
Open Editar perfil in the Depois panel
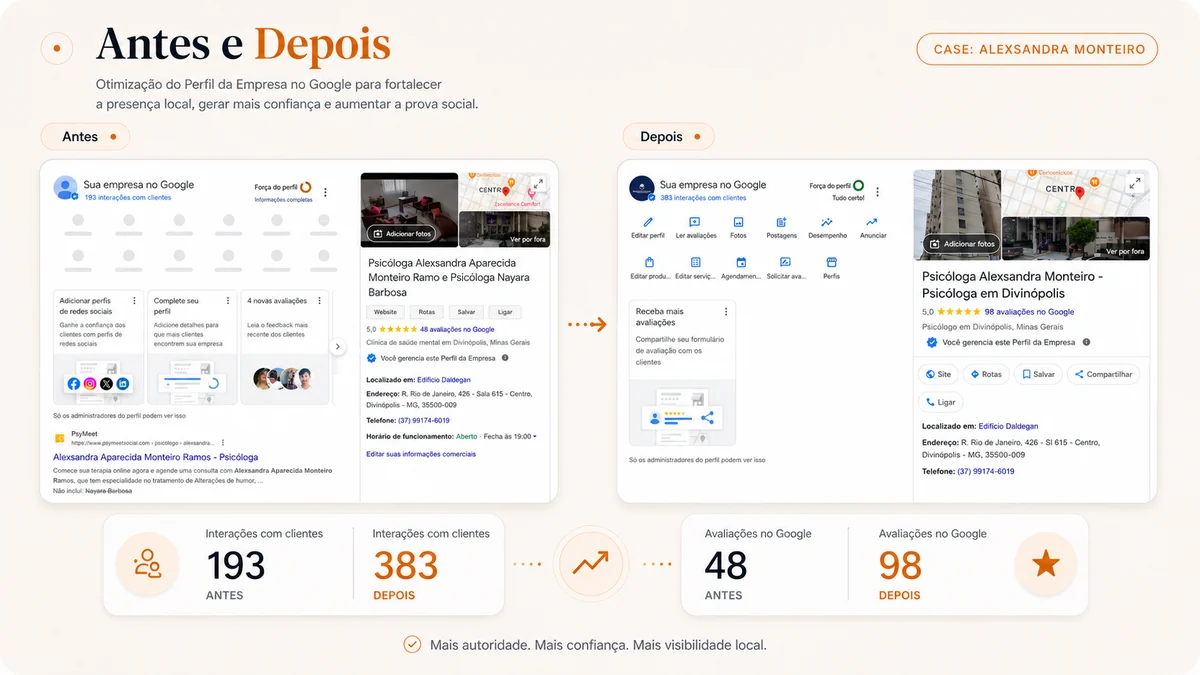(648, 227)
